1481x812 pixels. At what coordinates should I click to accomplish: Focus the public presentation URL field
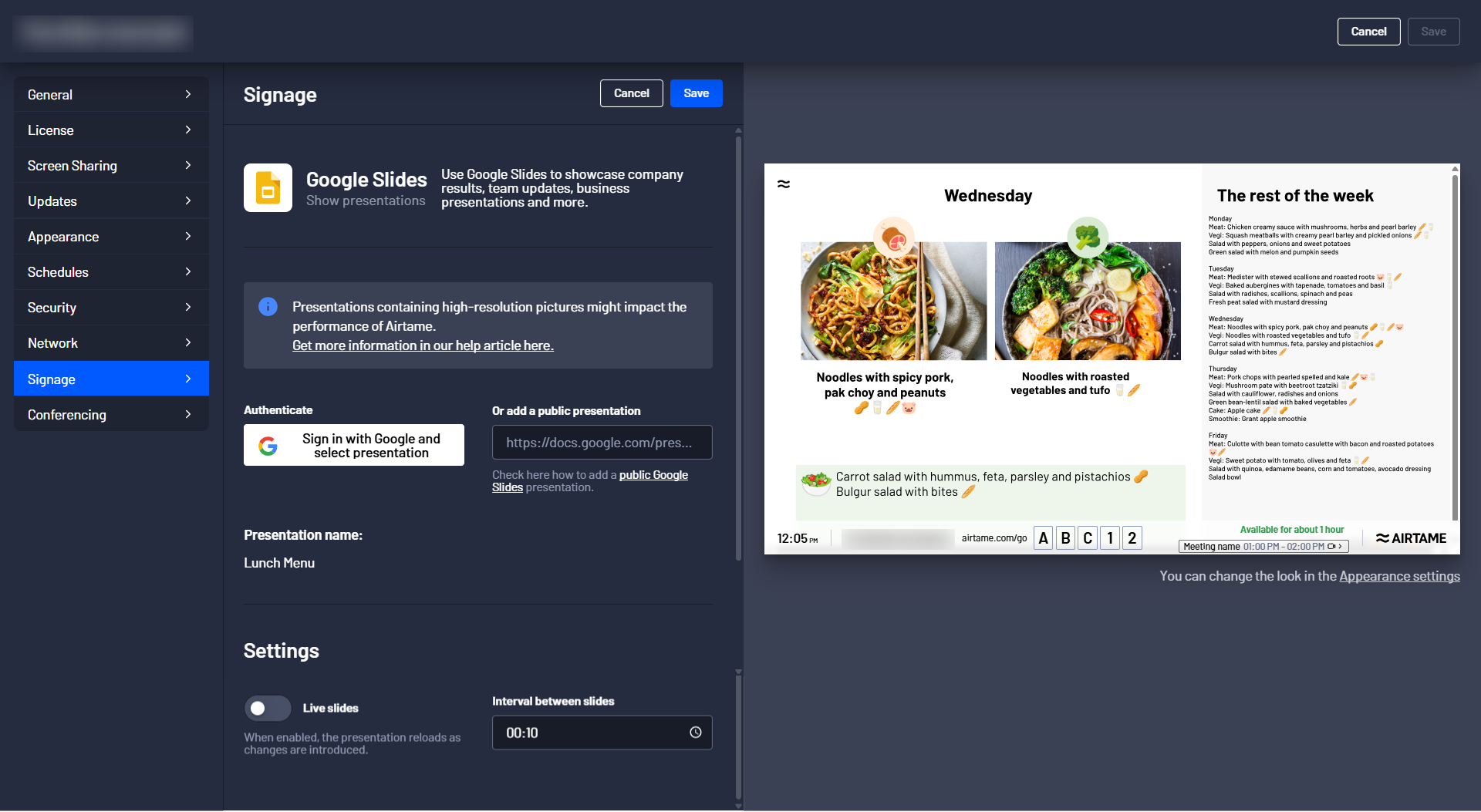point(602,443)
